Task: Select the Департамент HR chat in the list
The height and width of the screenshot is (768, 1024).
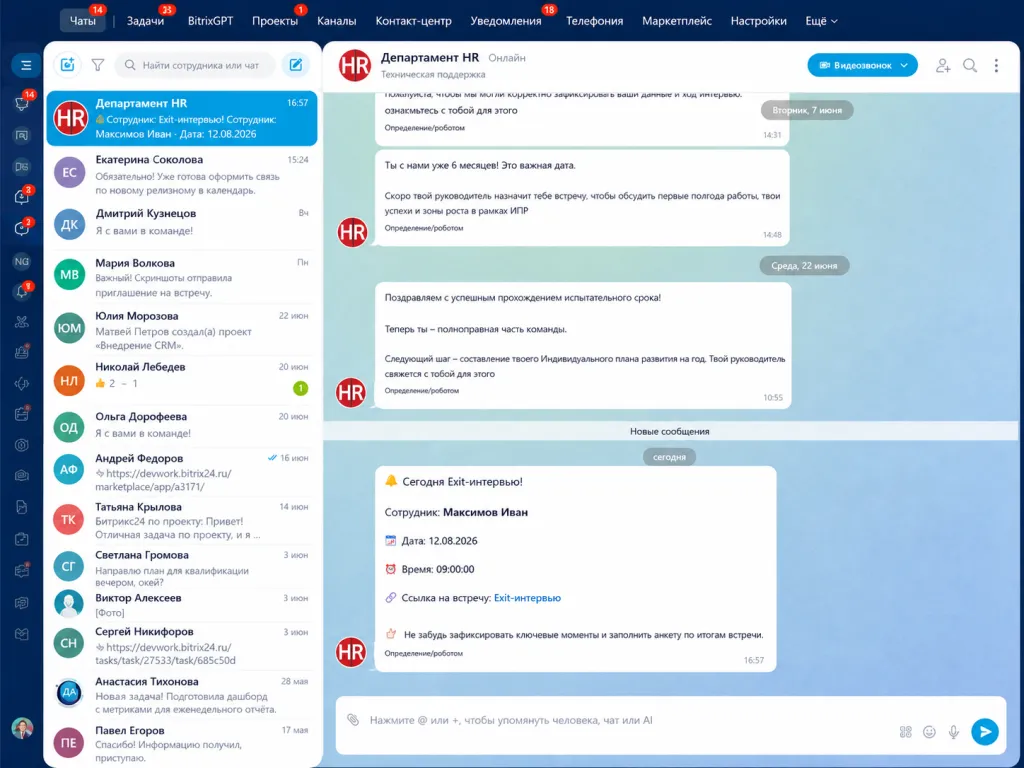Action: pos(182,118)
